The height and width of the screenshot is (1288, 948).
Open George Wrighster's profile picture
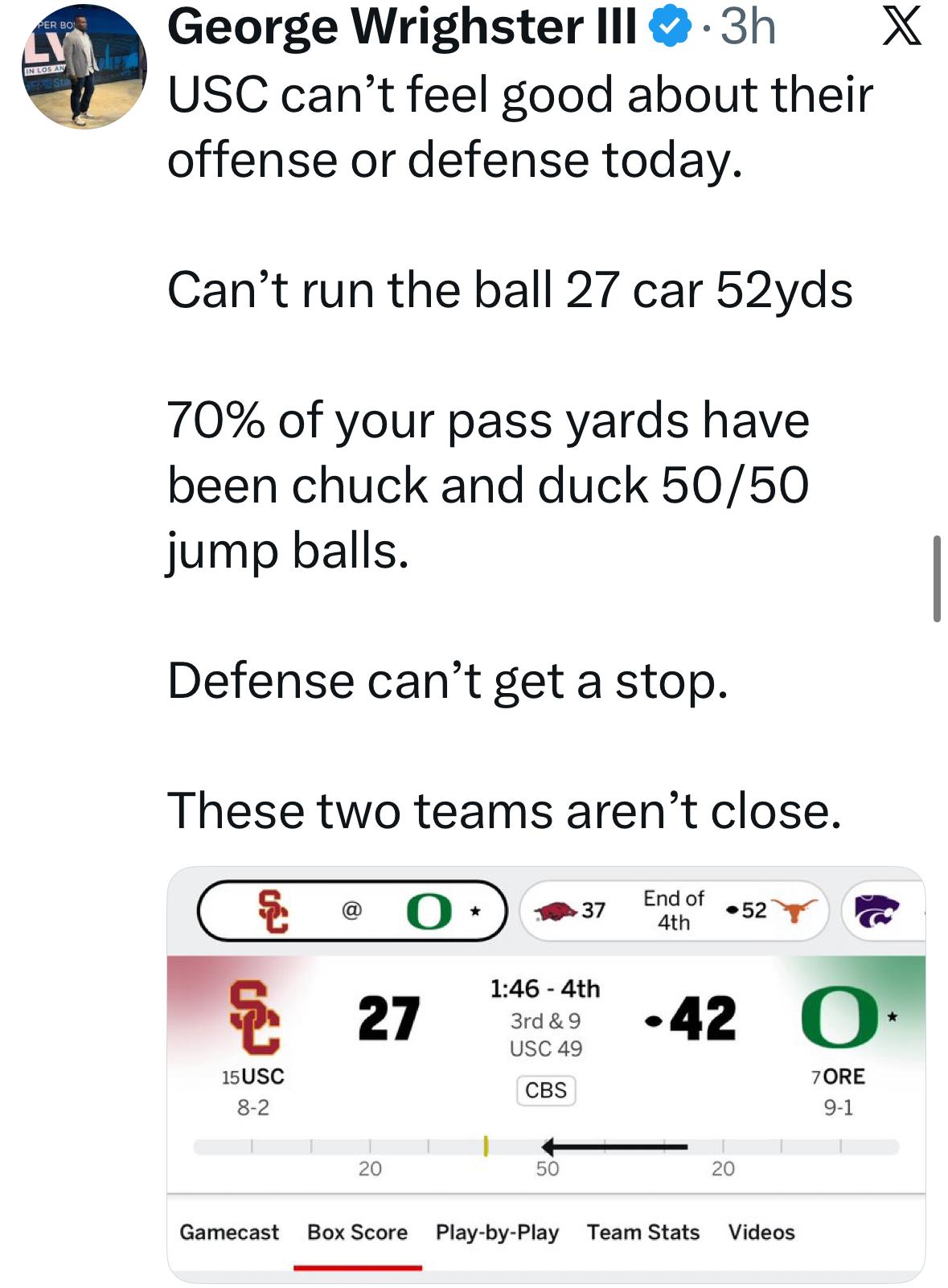pos(84,67)
